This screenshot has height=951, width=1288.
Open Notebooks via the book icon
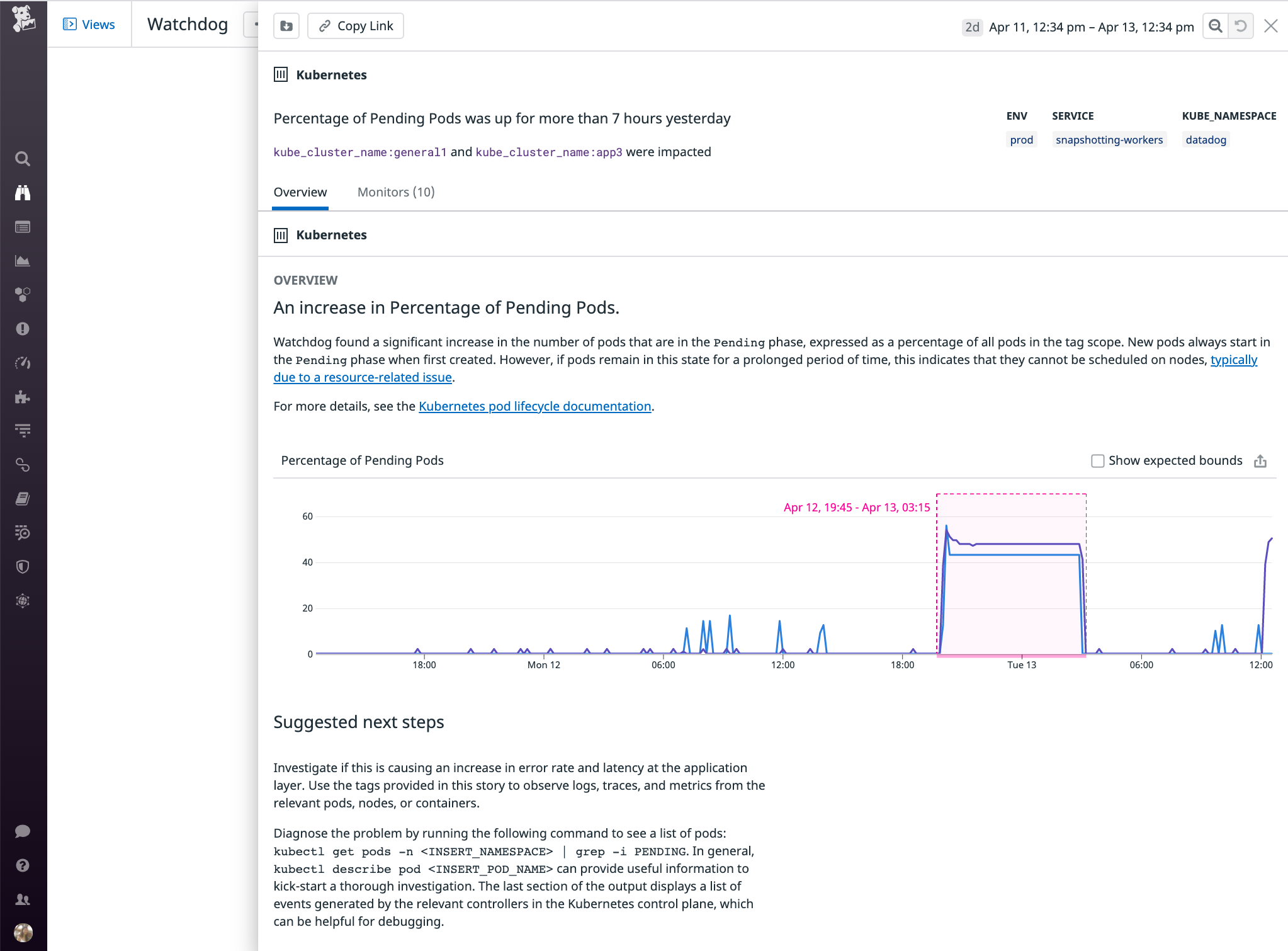coord(23,498)
